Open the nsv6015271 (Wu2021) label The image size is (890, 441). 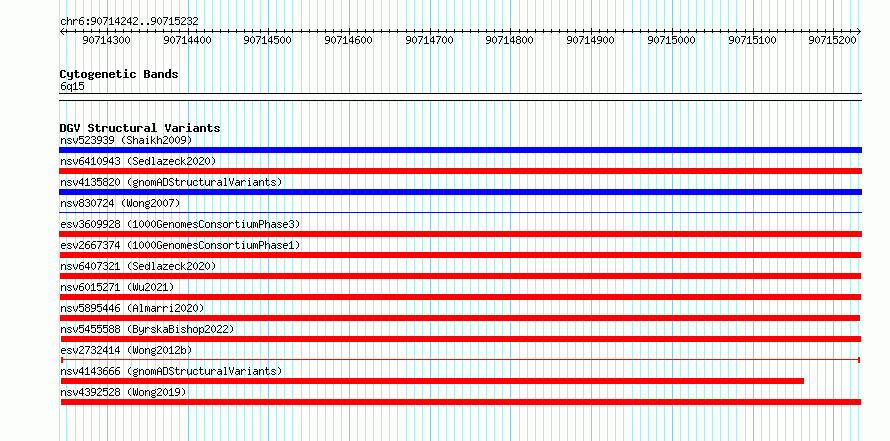coord(117,287)
